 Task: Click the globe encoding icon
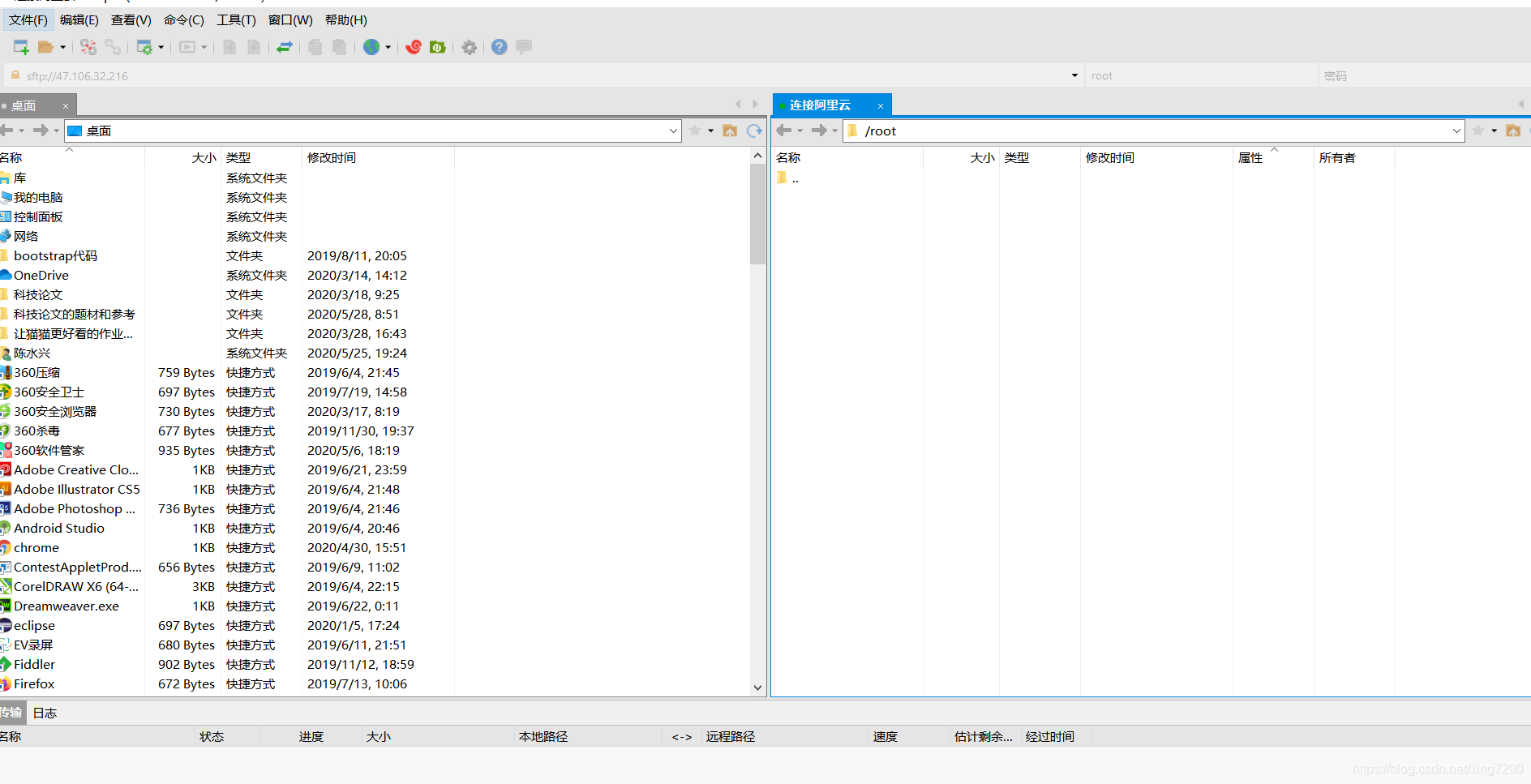pyautogui.click(x=371, y=47)
